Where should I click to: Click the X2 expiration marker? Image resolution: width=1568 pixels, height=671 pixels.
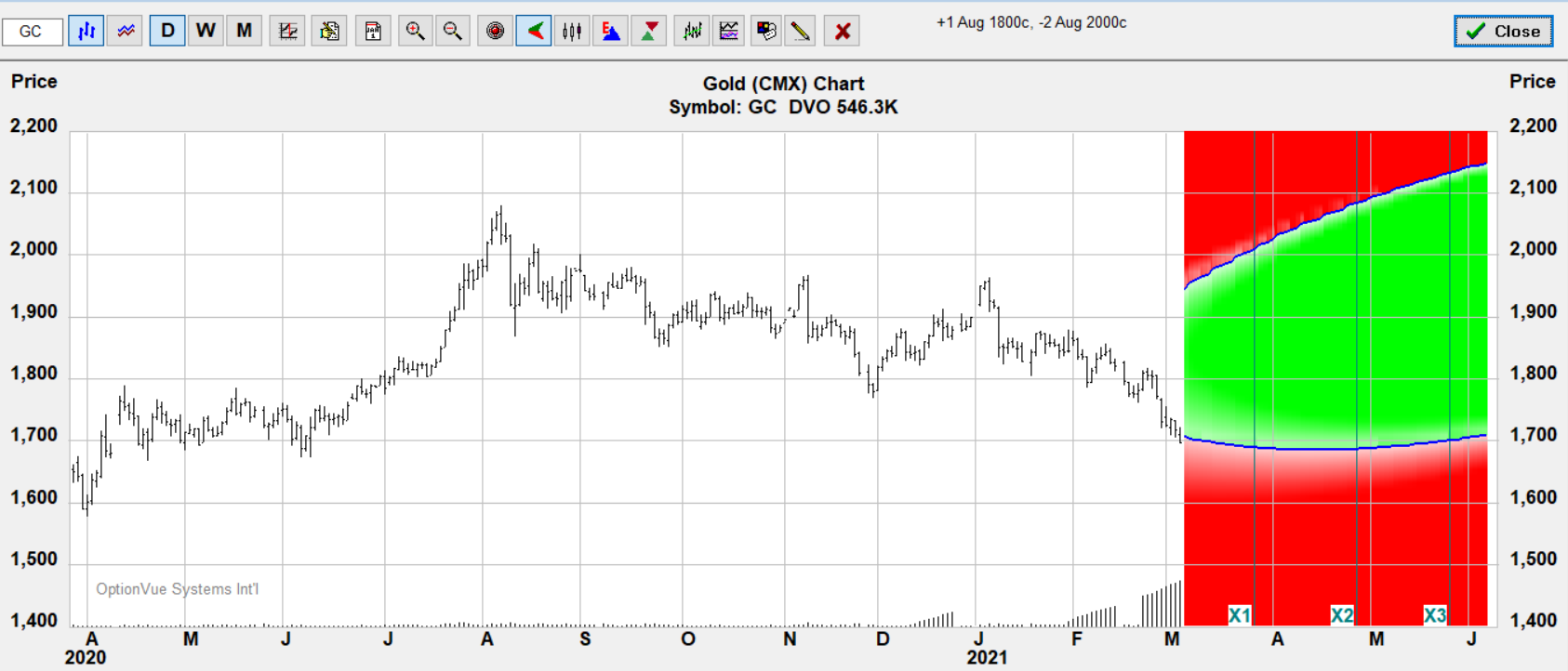(x=1342, y=615)
